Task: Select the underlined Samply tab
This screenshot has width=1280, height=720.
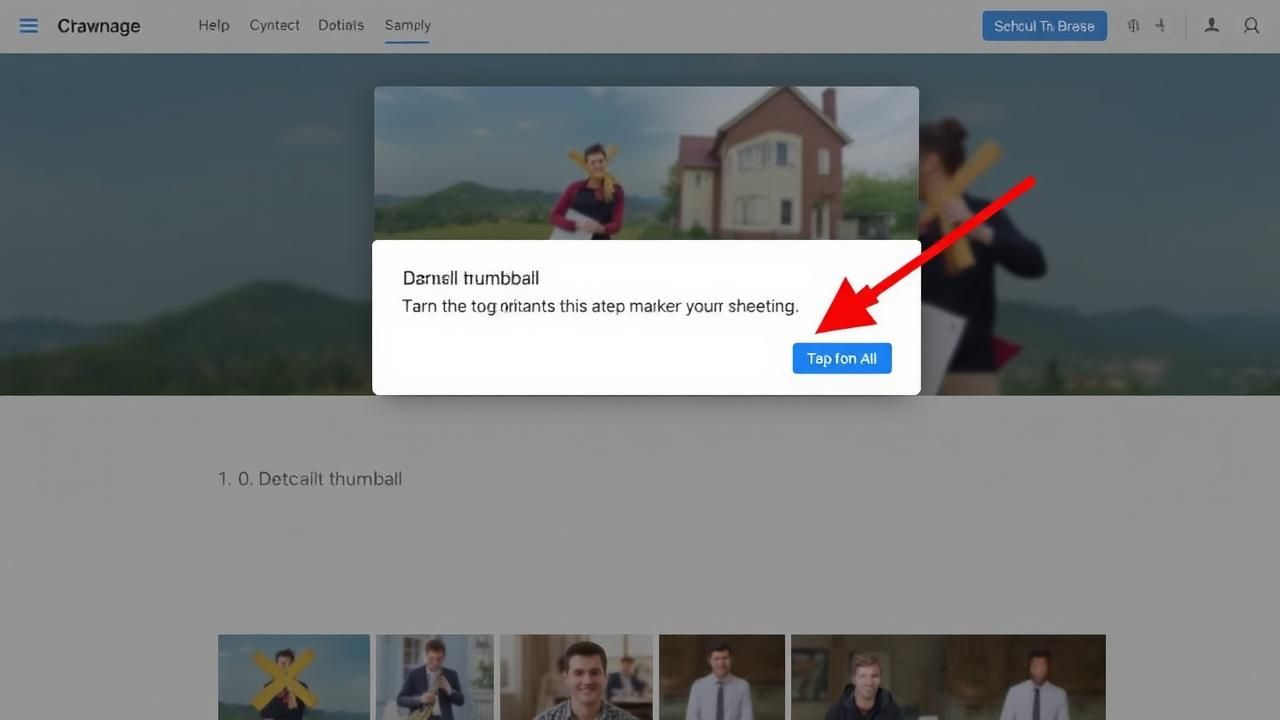Action: point(407,25)
